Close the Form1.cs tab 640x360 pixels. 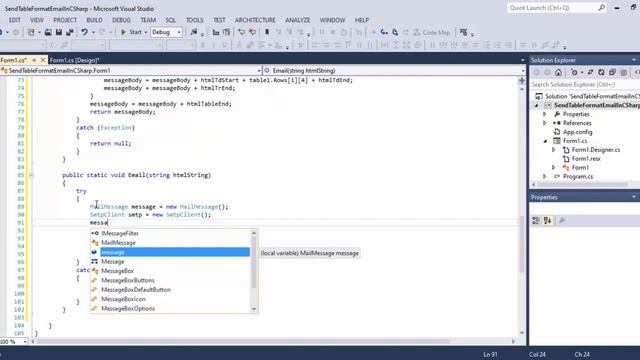[x=43, y=60]
